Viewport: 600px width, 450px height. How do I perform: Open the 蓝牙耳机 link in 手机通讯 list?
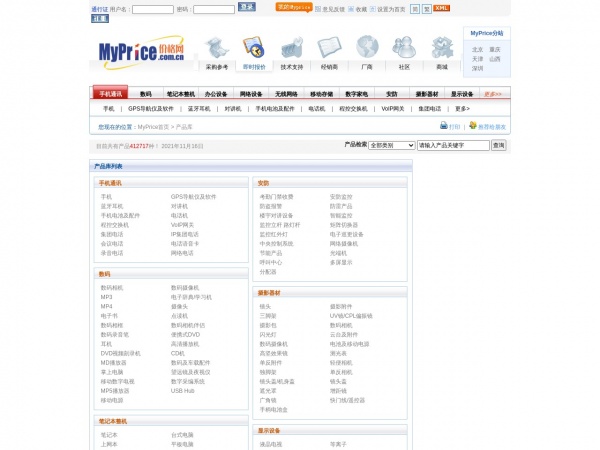point(112,206)
